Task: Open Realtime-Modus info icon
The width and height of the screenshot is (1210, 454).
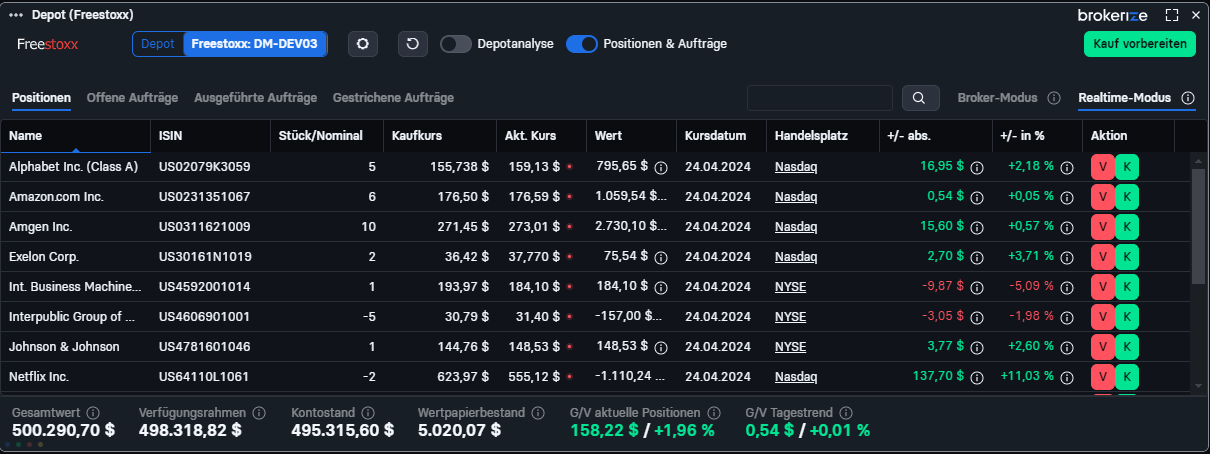Action: [1188, 98]
